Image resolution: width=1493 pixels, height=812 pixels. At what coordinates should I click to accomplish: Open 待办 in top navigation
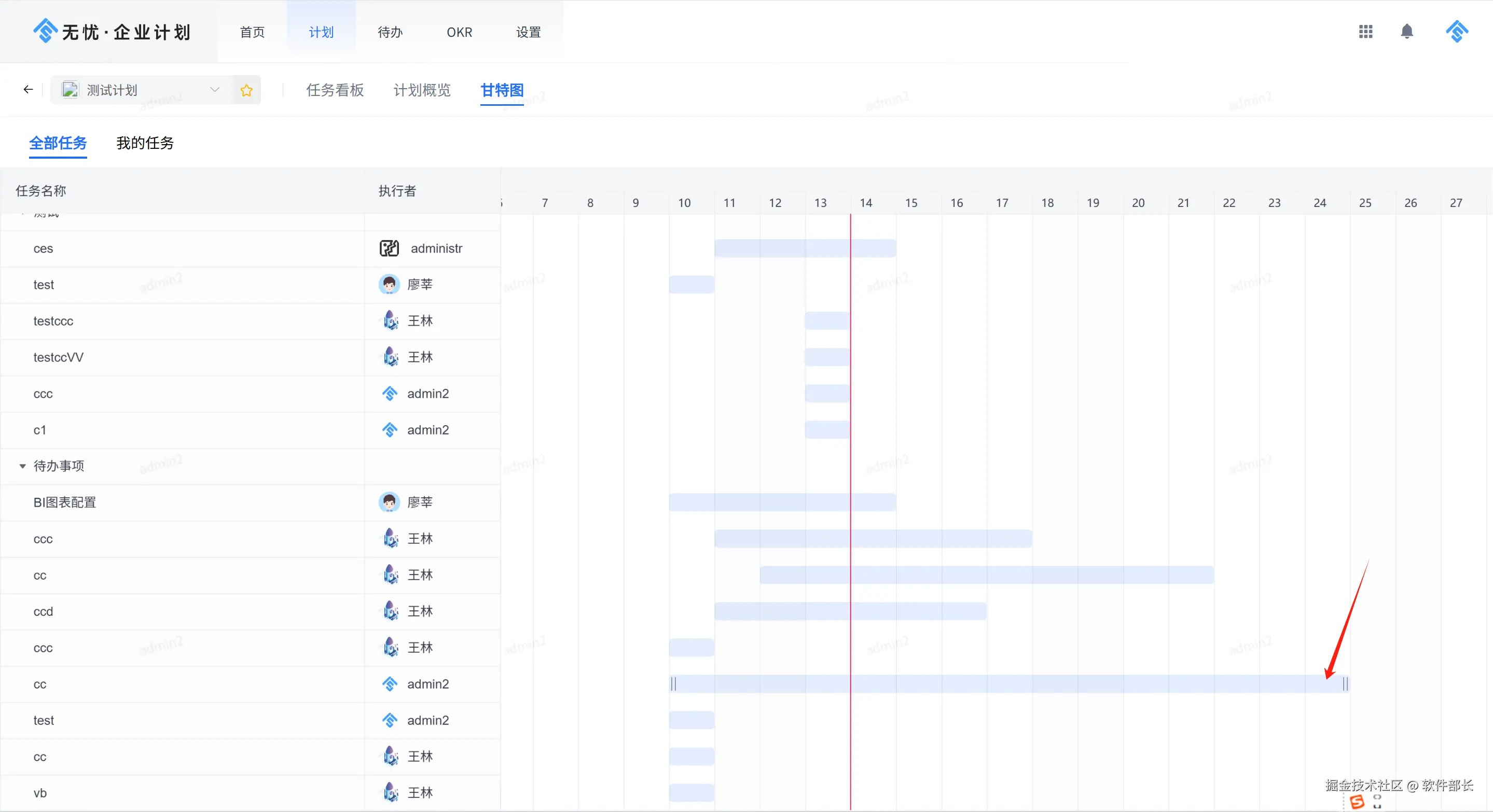(390, 33)
